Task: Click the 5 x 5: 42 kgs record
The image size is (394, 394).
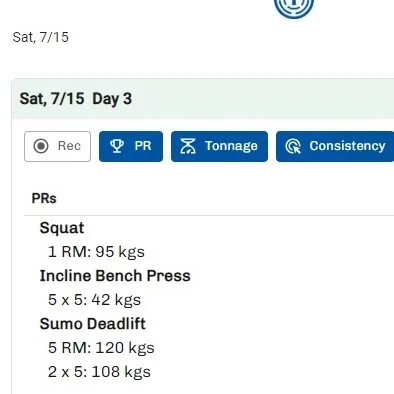Action: point(94,300)
